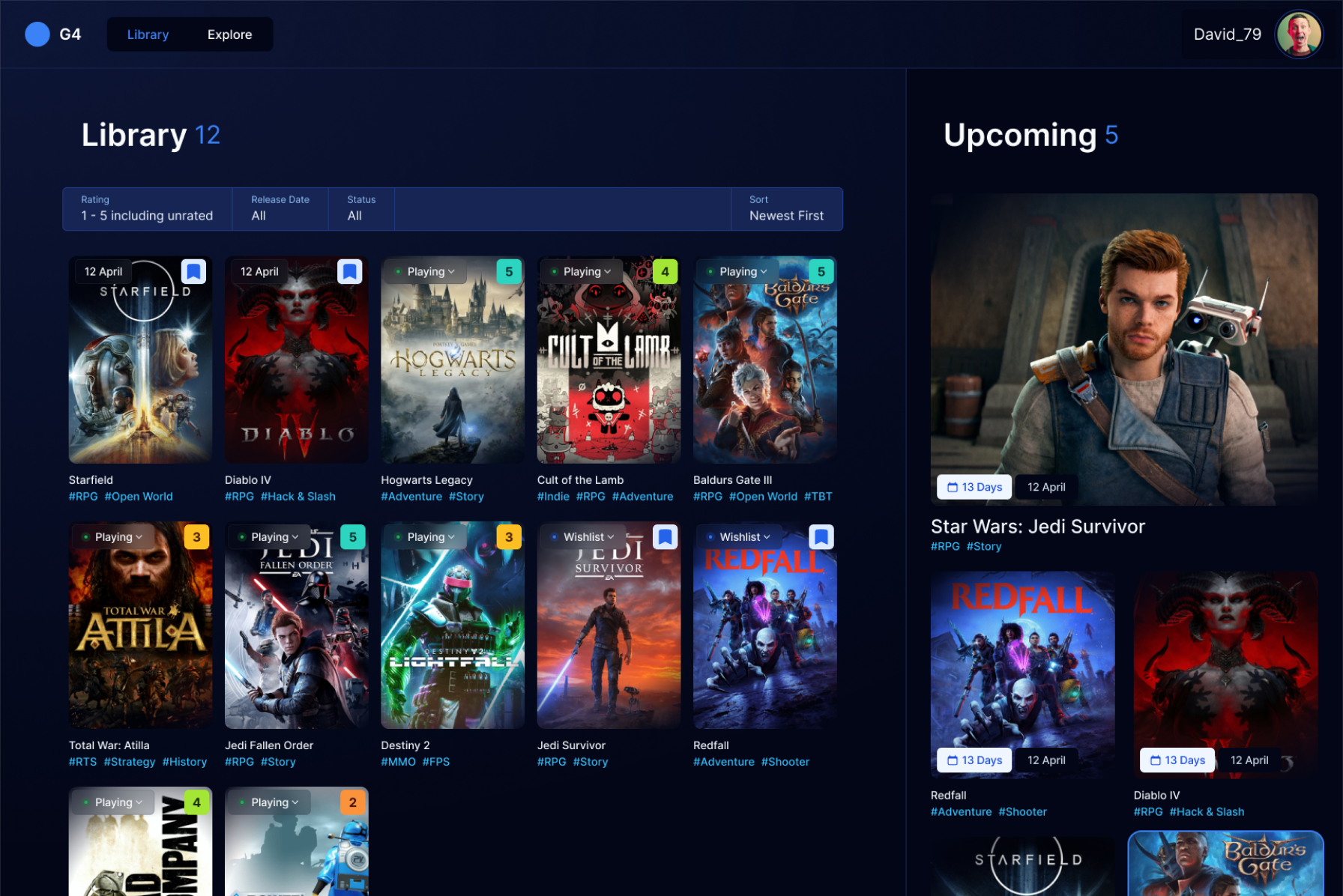Open Playing status dropdown on Total War: Atilla
The height and width of the screenshot is (896, 1343).
click(x=112, y=536)
